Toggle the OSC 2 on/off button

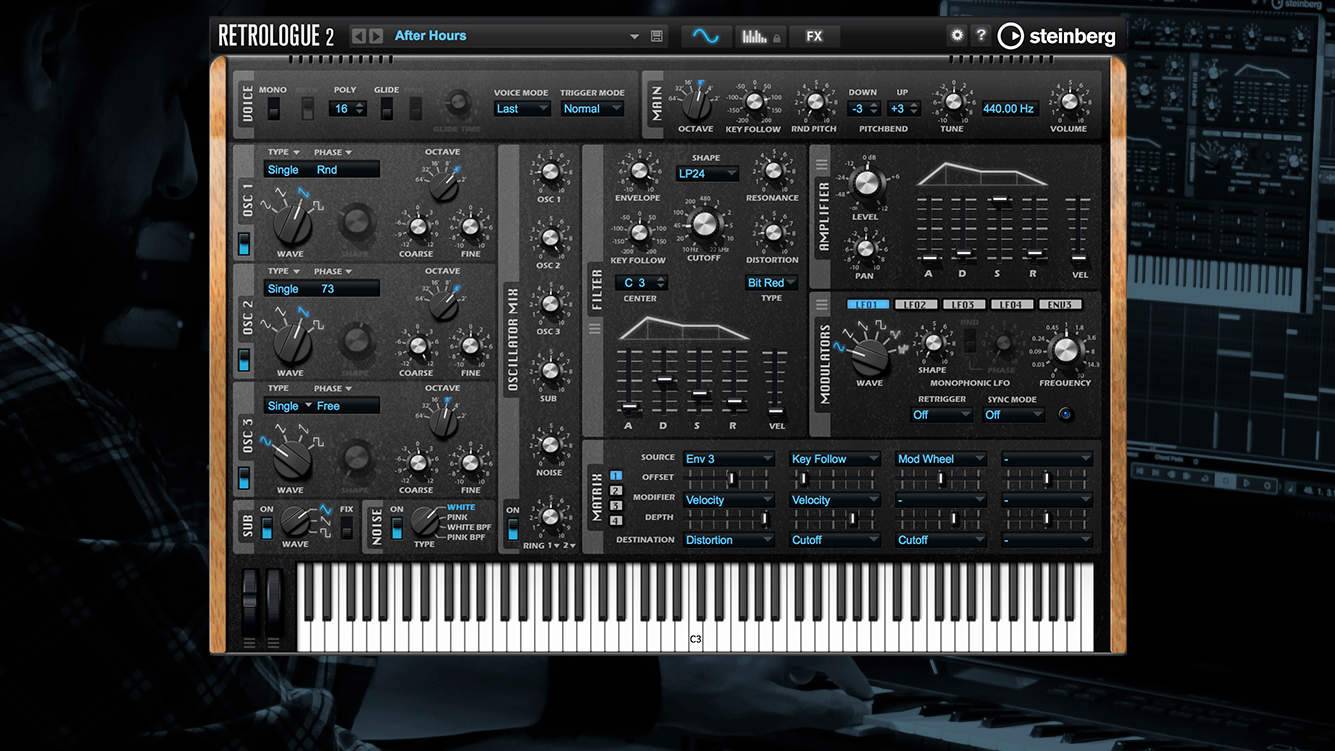point(243,360)
